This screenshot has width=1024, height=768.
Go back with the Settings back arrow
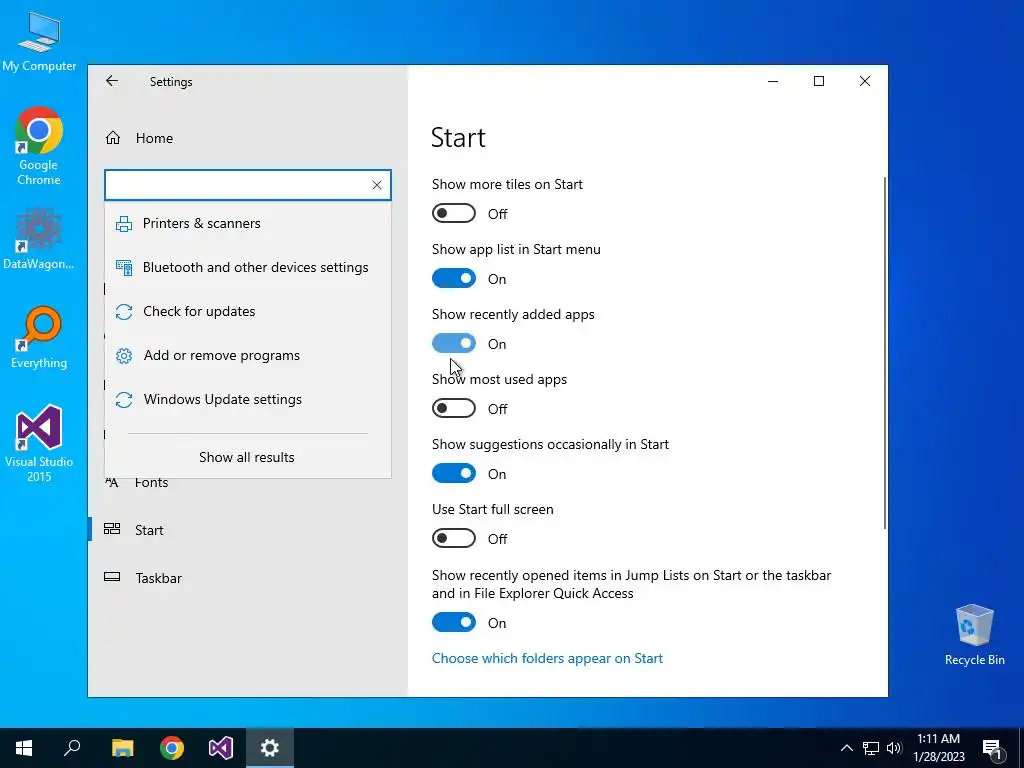point(112,81)
